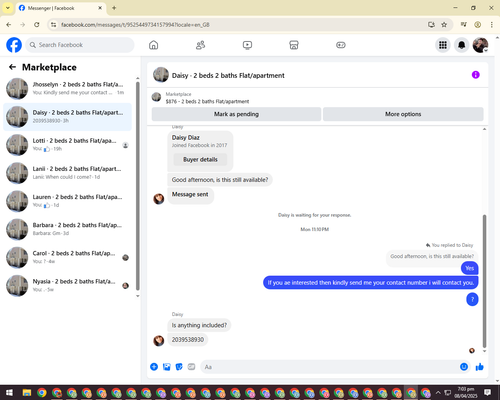Open the Nyasia conversation
The height and width of the screenshot is (400, 500).
[67, 285]
